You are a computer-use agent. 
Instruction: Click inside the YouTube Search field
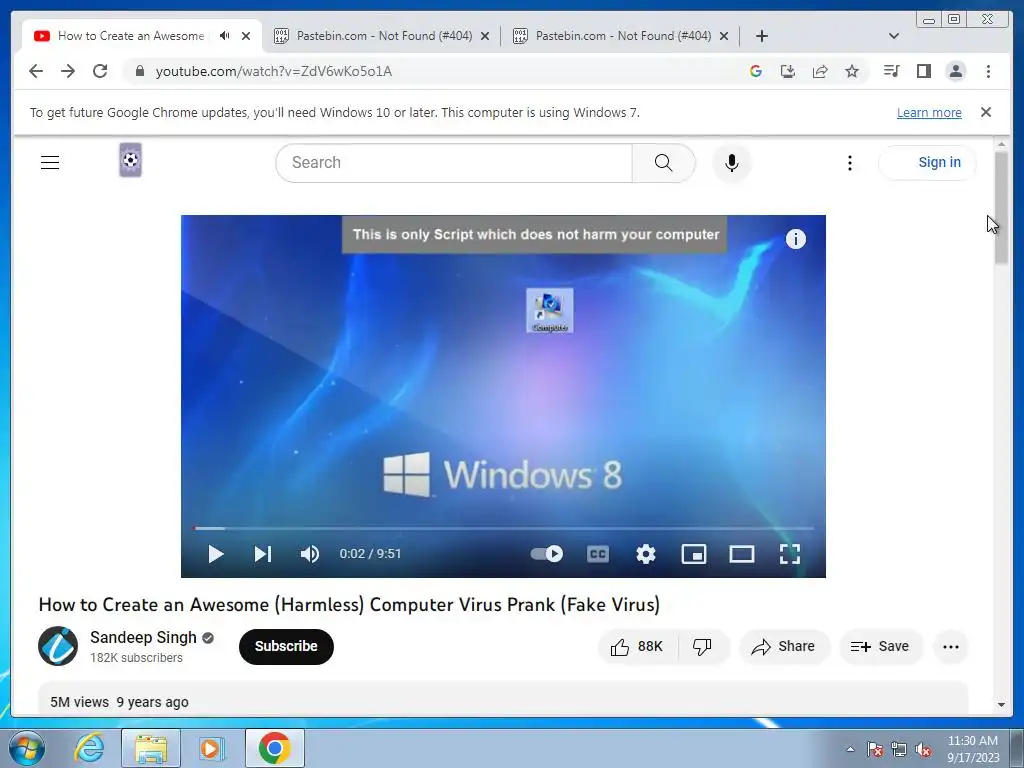454,163
